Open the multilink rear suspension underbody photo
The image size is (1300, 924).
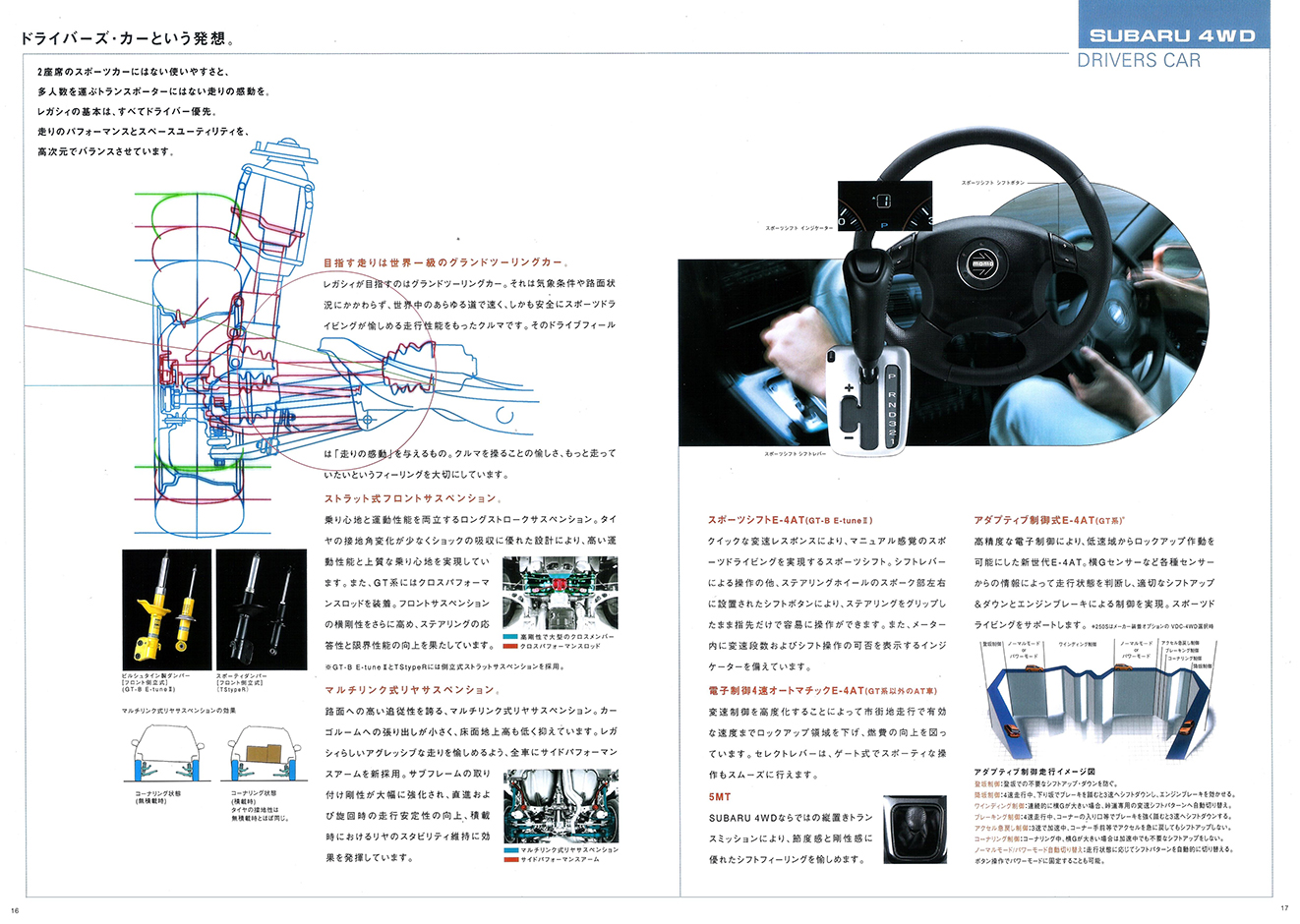point(561,806)
